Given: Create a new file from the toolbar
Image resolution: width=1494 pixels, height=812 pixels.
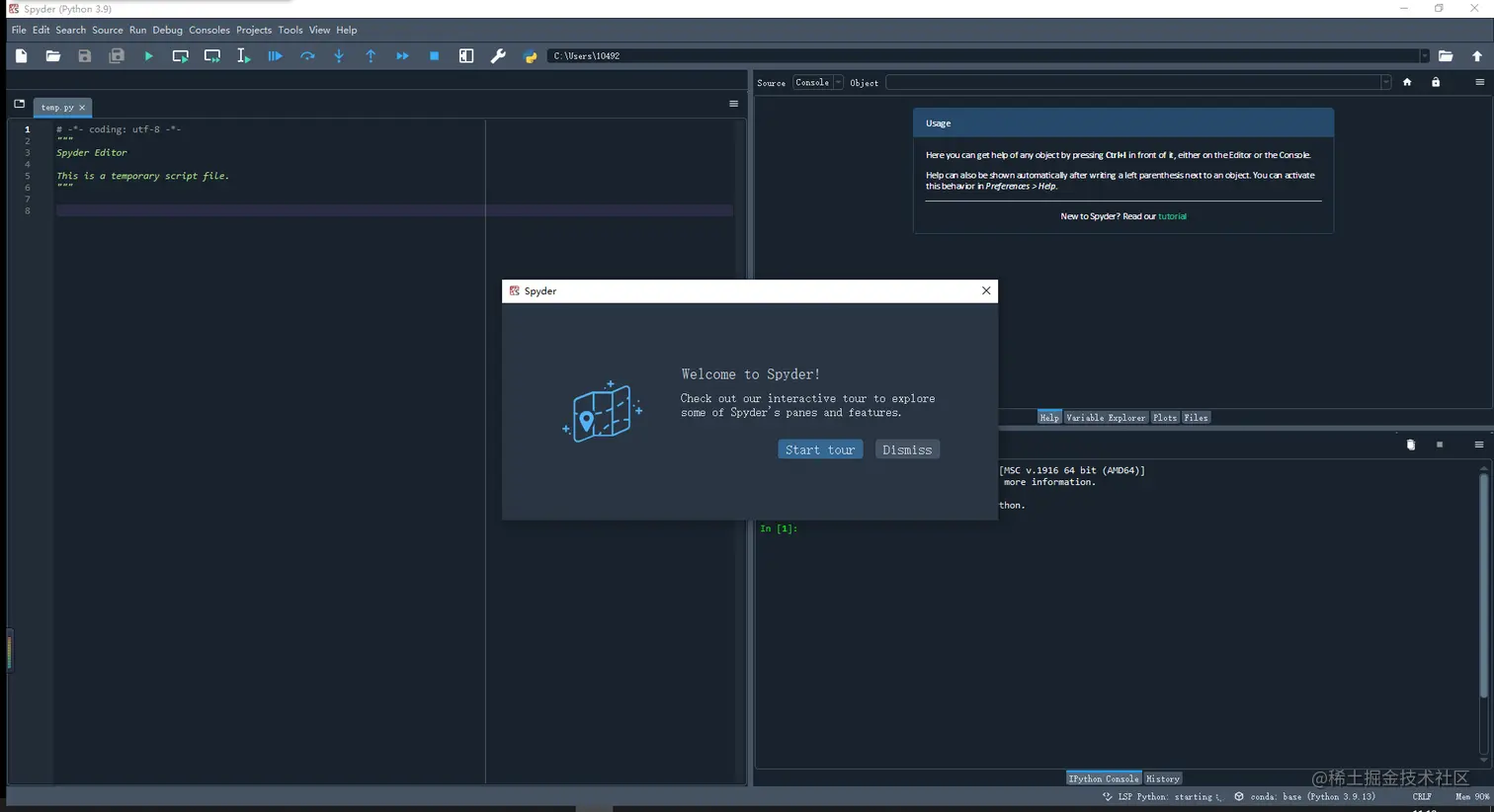Looking at the screenshot, I should coord(21,56).
